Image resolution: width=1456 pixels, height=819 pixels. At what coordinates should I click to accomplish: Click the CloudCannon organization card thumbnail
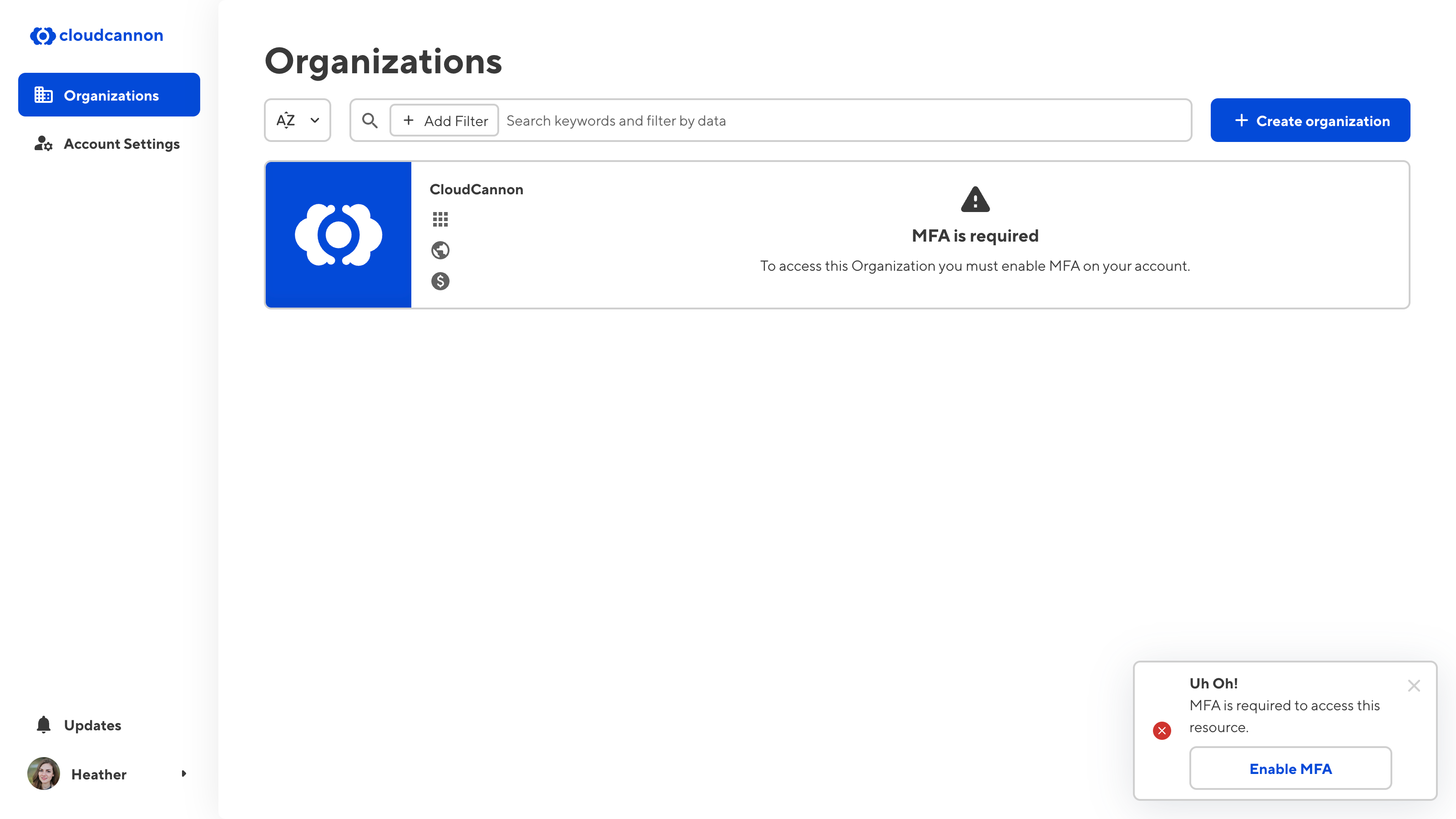(x=339, y=234)
